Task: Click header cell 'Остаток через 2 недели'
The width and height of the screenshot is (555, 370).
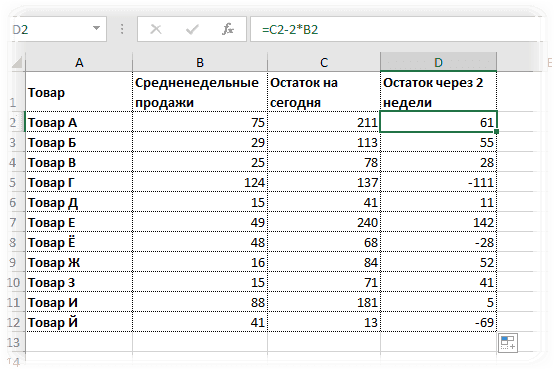Action: (439, 92)
